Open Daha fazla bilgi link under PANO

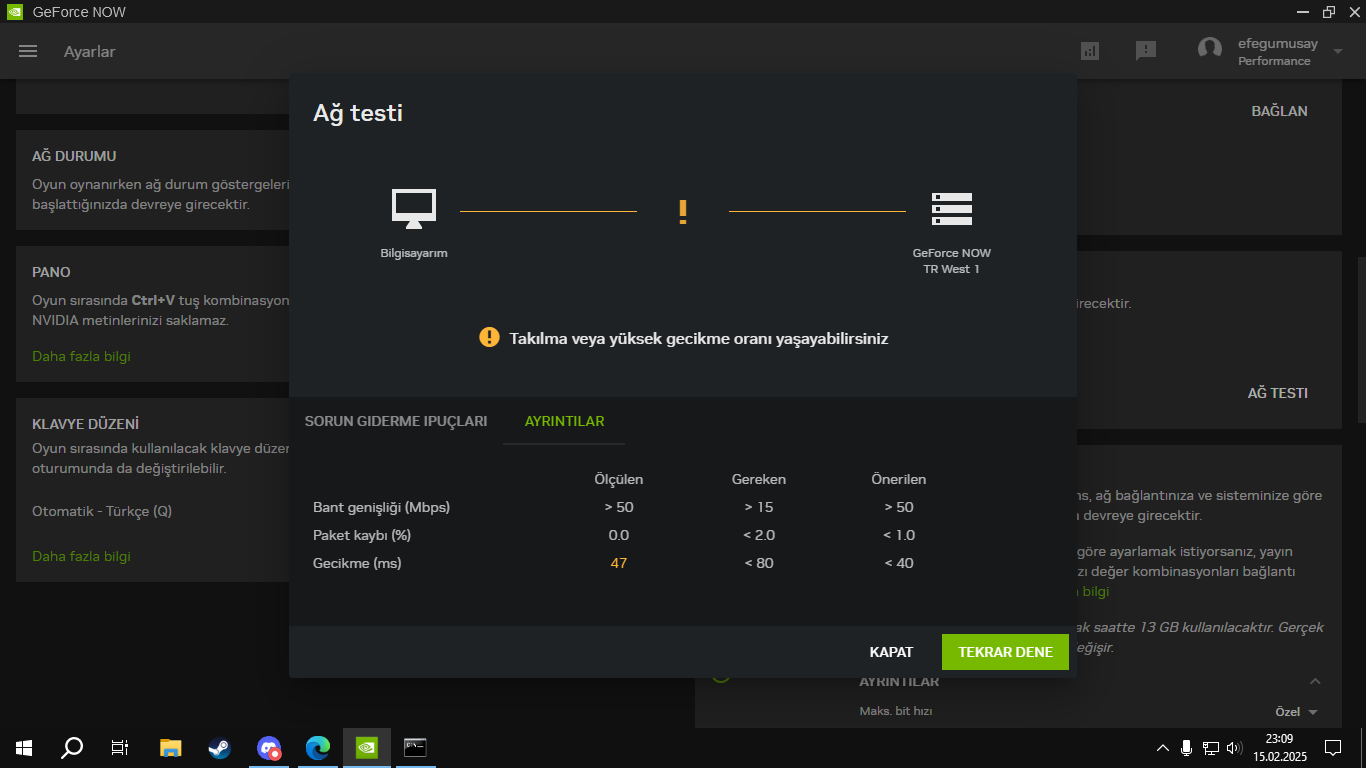pyautogui.click(x=81, y=356)
